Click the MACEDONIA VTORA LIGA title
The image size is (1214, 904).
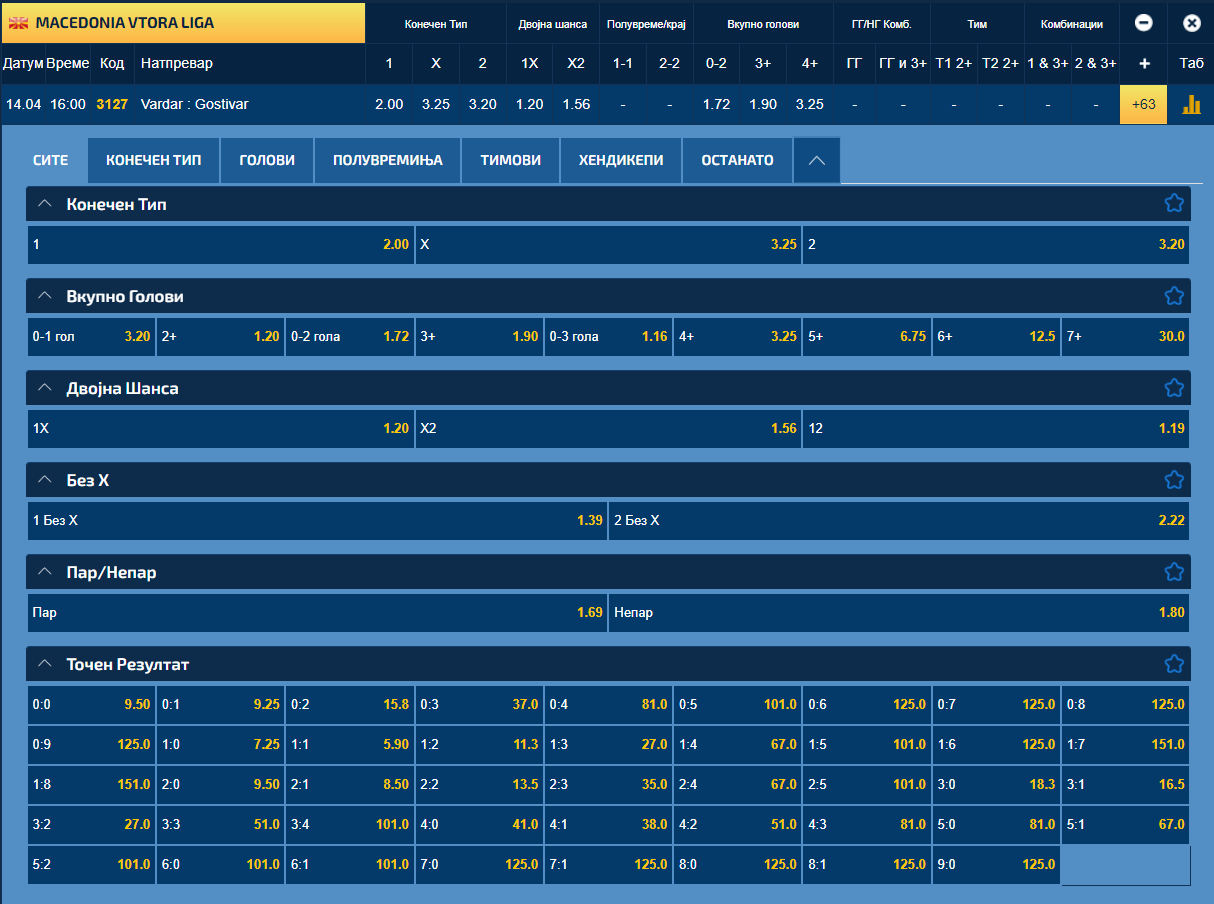pyautogui.click(x=125, y=22)
